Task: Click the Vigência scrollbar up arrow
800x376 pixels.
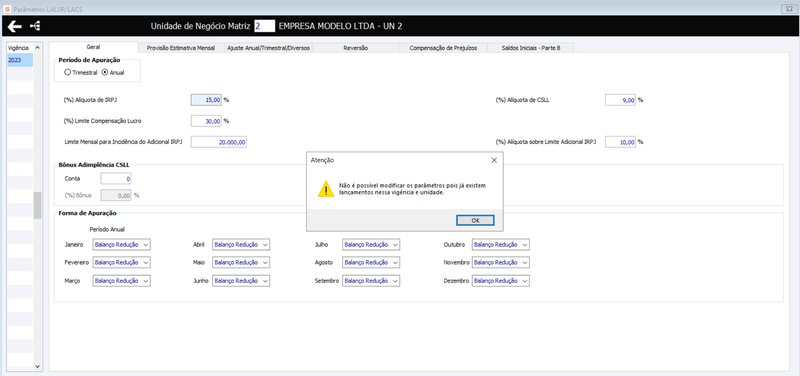Action: (37, 47)
